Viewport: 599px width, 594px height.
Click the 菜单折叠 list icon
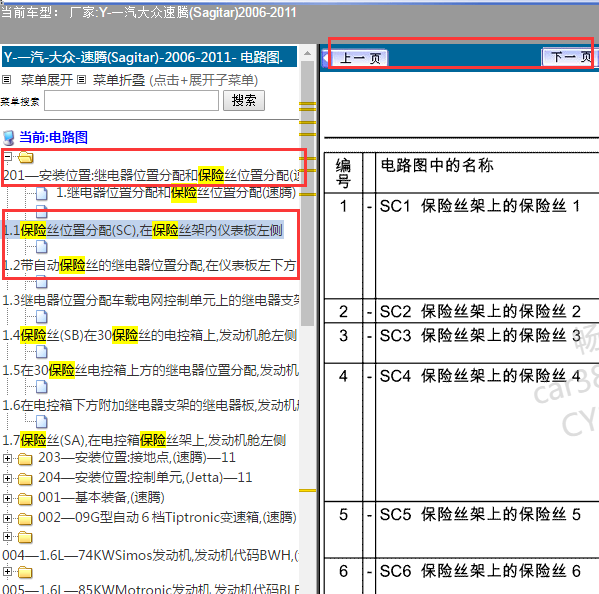click(81, 80)
